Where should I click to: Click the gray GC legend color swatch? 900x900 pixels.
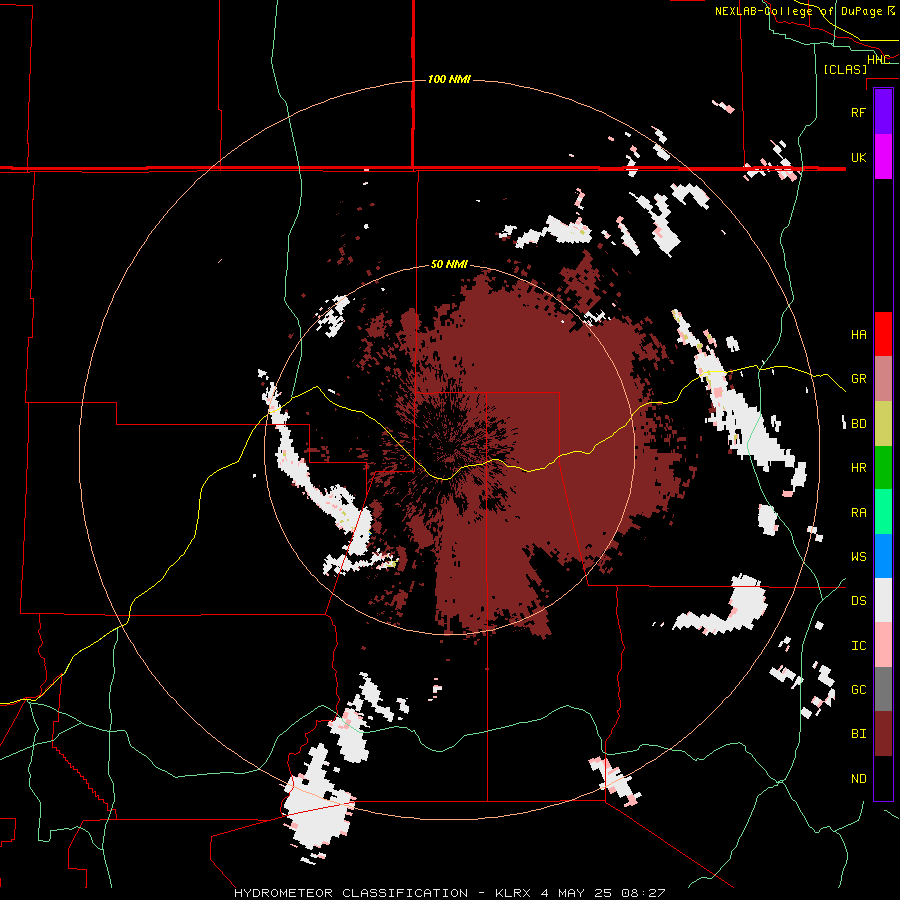click(x=883, y=689)
